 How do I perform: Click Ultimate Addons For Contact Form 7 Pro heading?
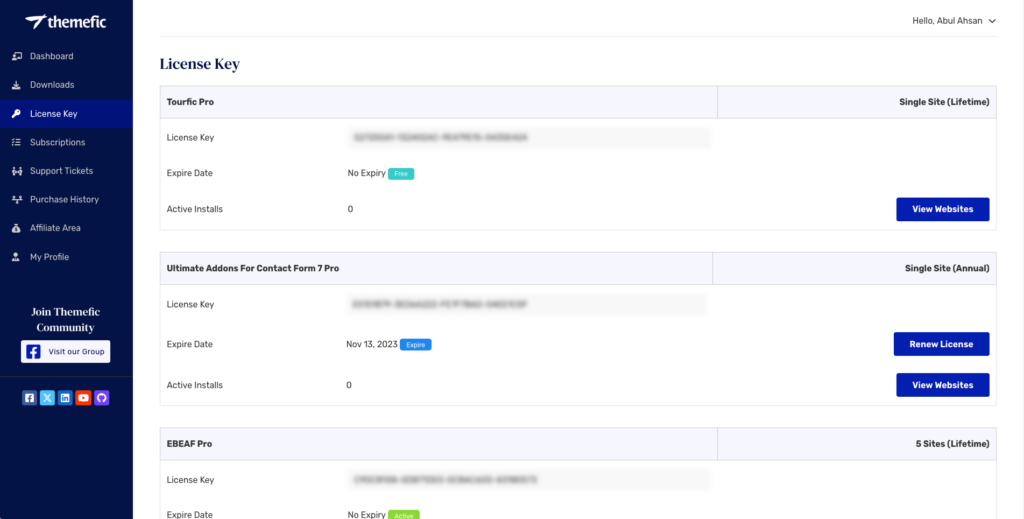pos(253,268)
